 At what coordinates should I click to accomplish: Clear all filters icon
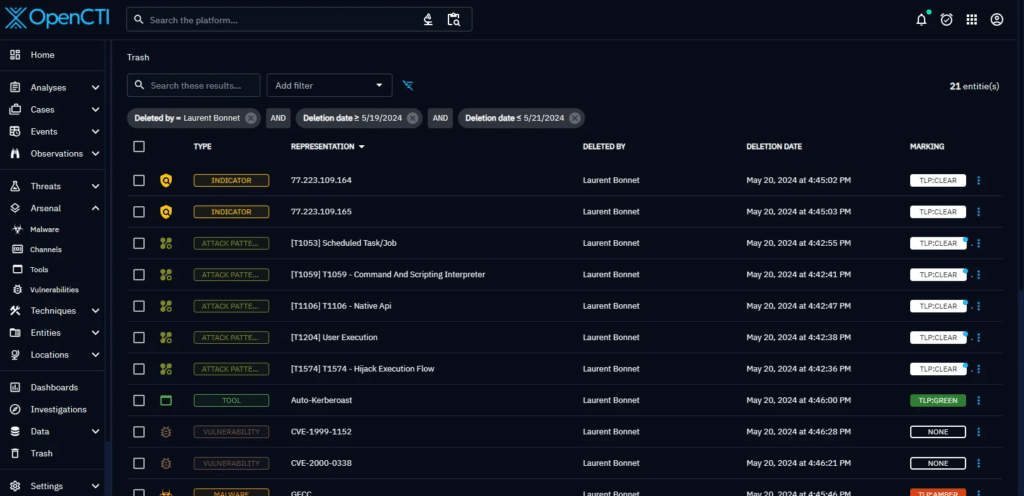pos(408,86)
